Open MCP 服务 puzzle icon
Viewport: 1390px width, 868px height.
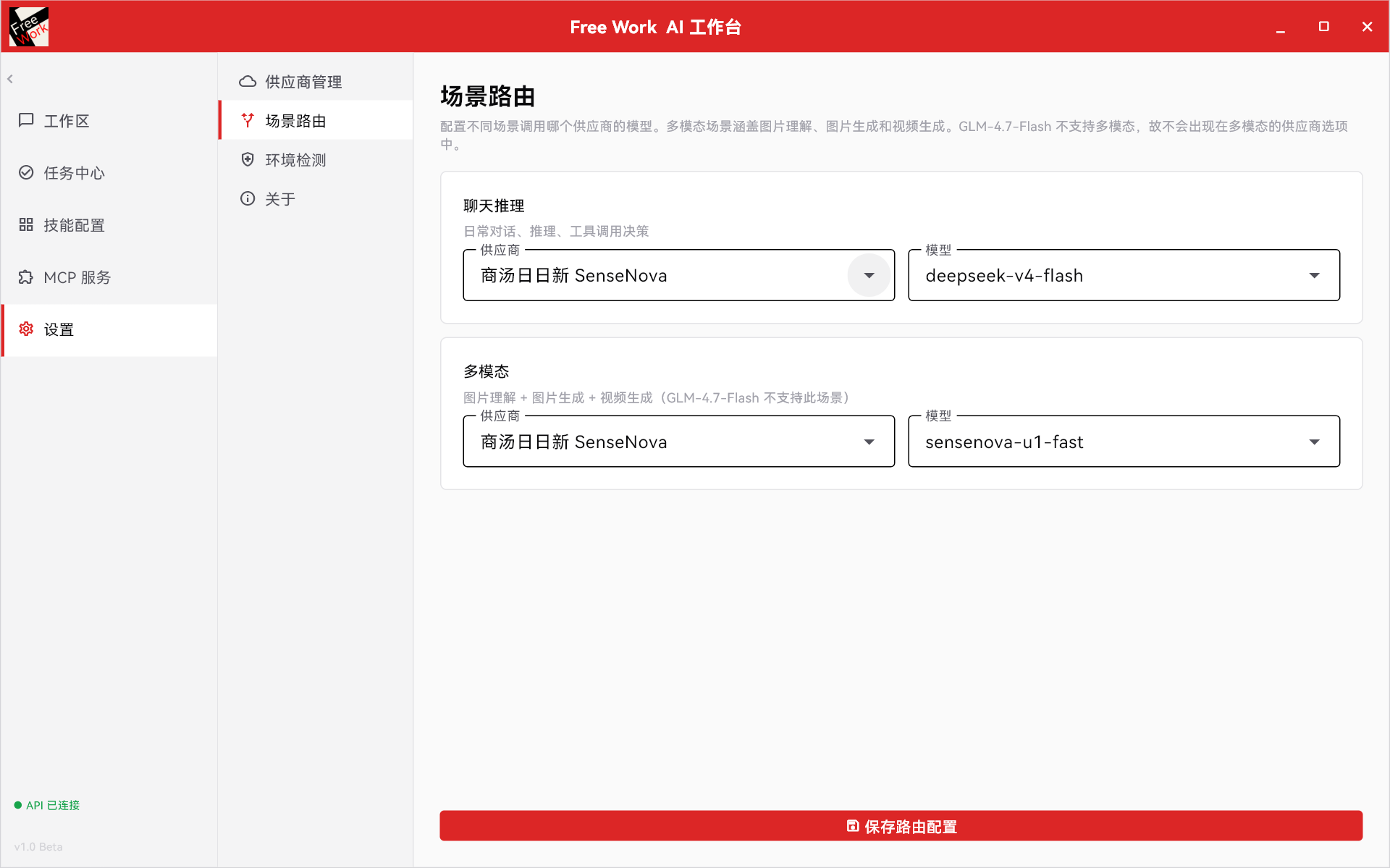click(x=26, y=277)
